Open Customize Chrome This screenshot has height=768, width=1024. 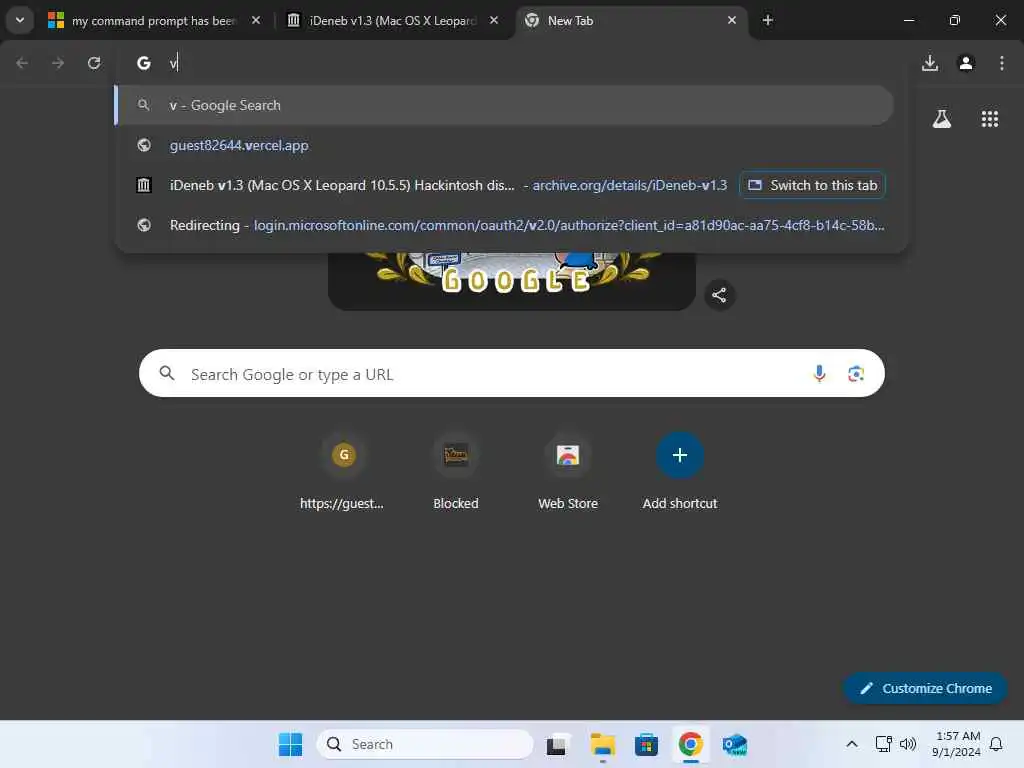coord(925,688)
